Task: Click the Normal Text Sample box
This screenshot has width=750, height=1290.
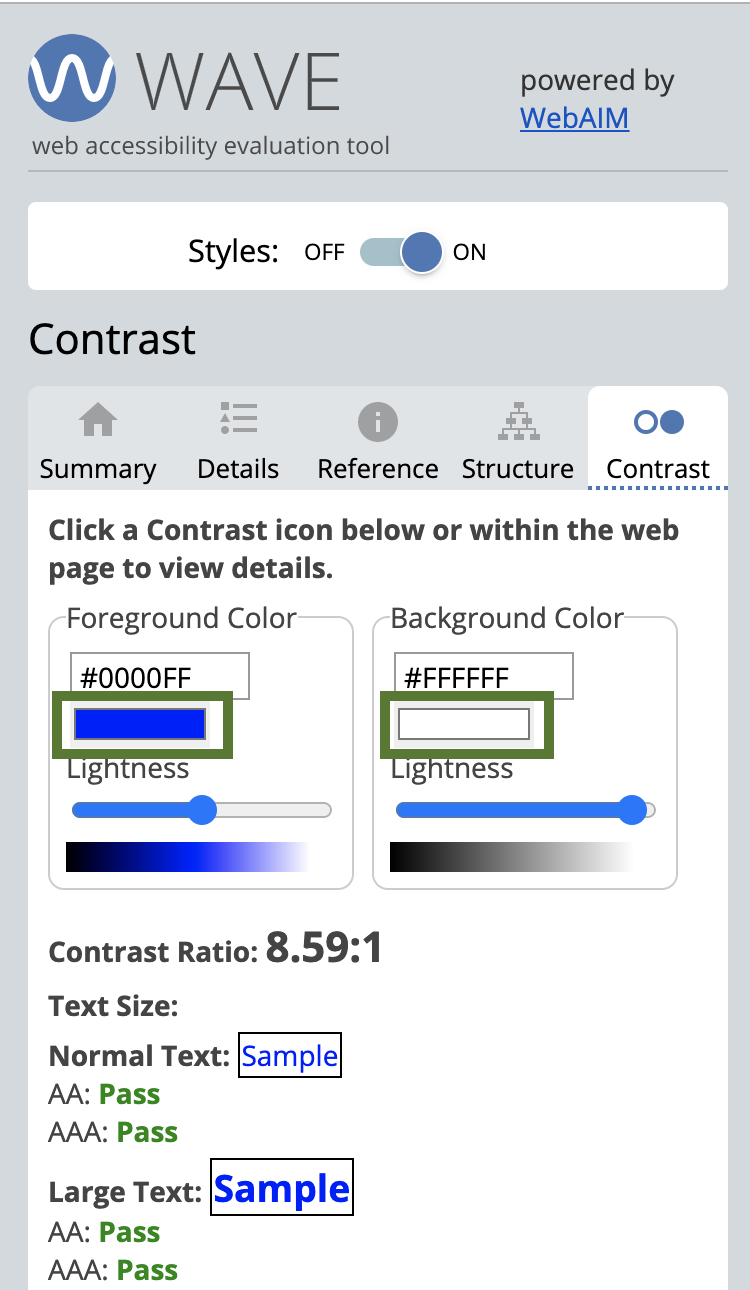Action: [290, 1055]
